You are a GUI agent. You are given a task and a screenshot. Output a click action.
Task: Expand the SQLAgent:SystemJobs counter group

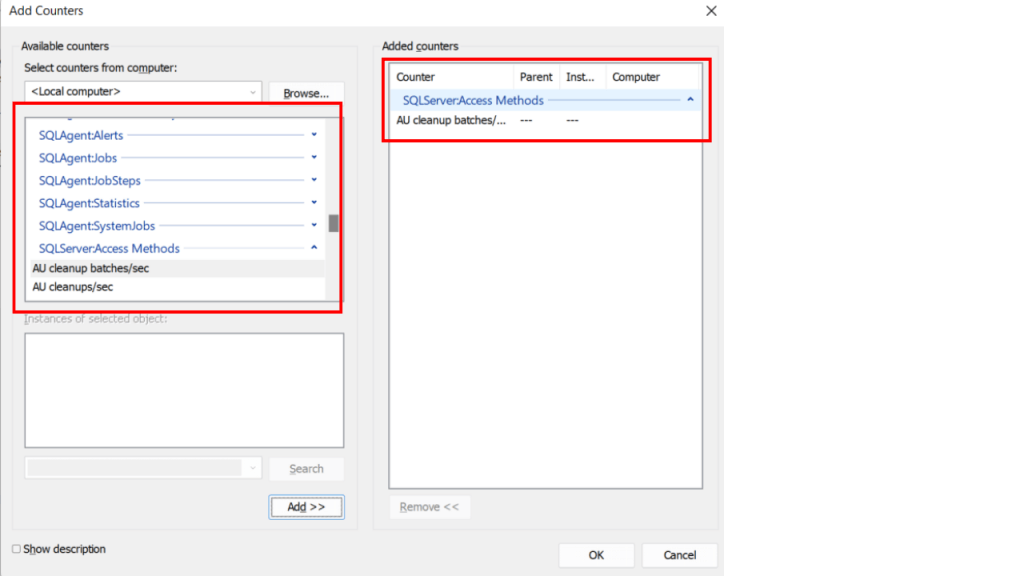(x=314, y=225)
